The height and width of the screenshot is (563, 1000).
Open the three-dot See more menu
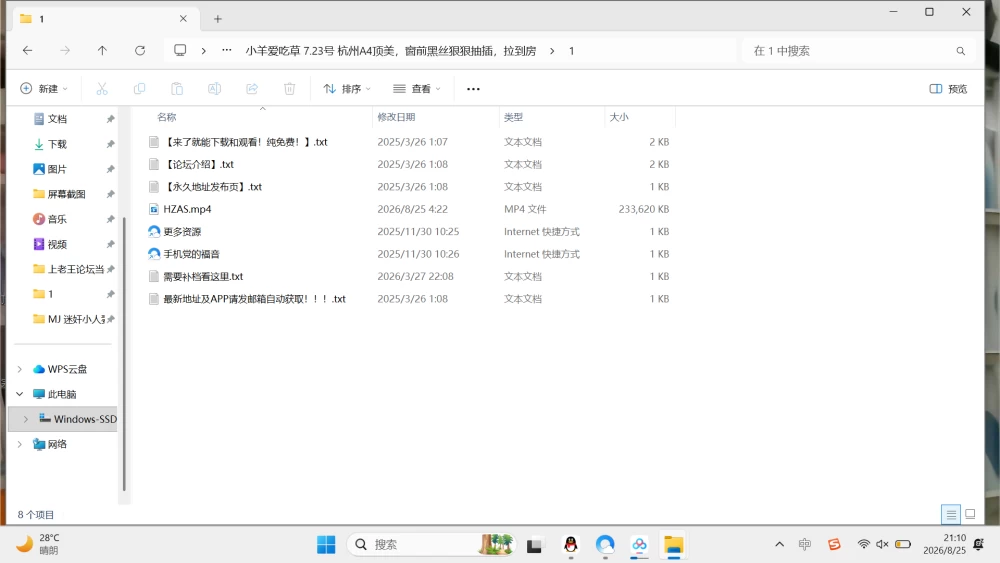point(473,89)
